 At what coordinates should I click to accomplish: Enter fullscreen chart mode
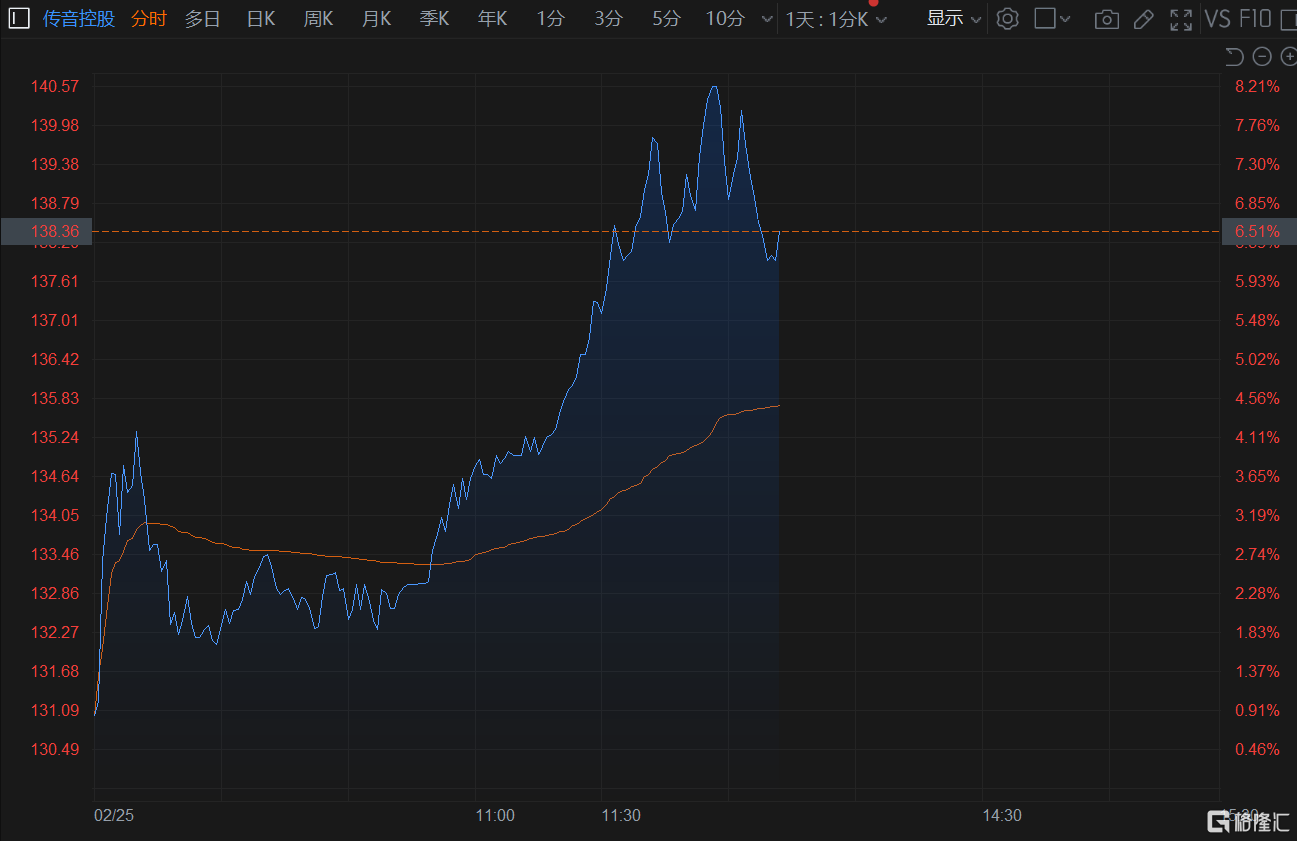click(1181, 19)
